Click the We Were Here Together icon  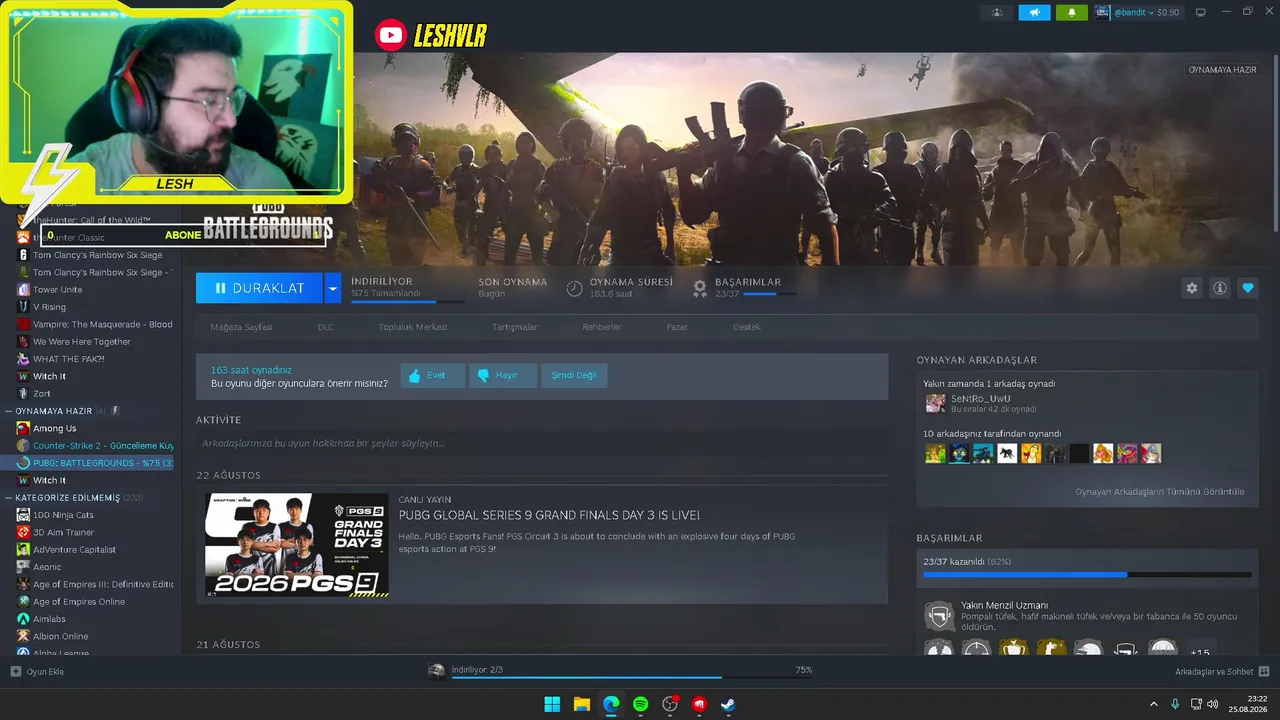[23, 341]
